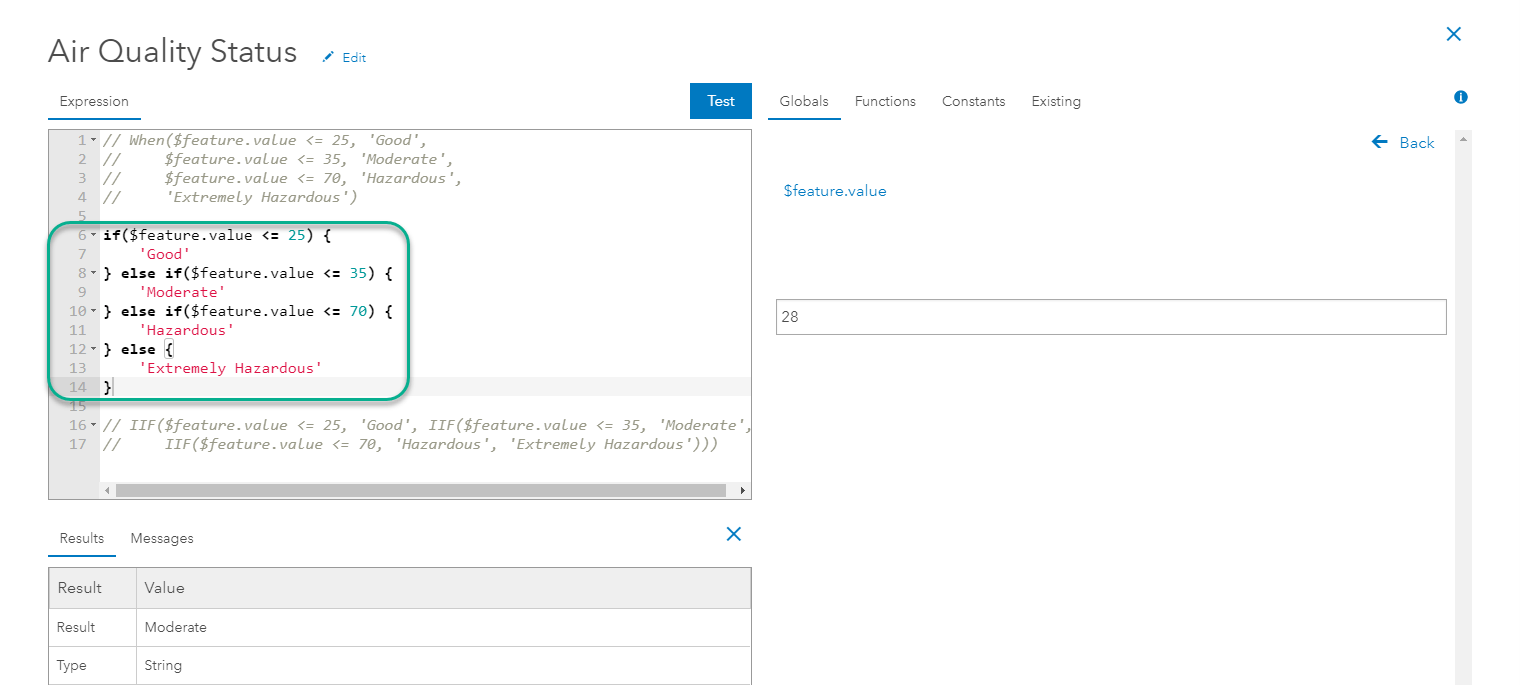Close the expression editor with top-right X

tap(1454, 35)
